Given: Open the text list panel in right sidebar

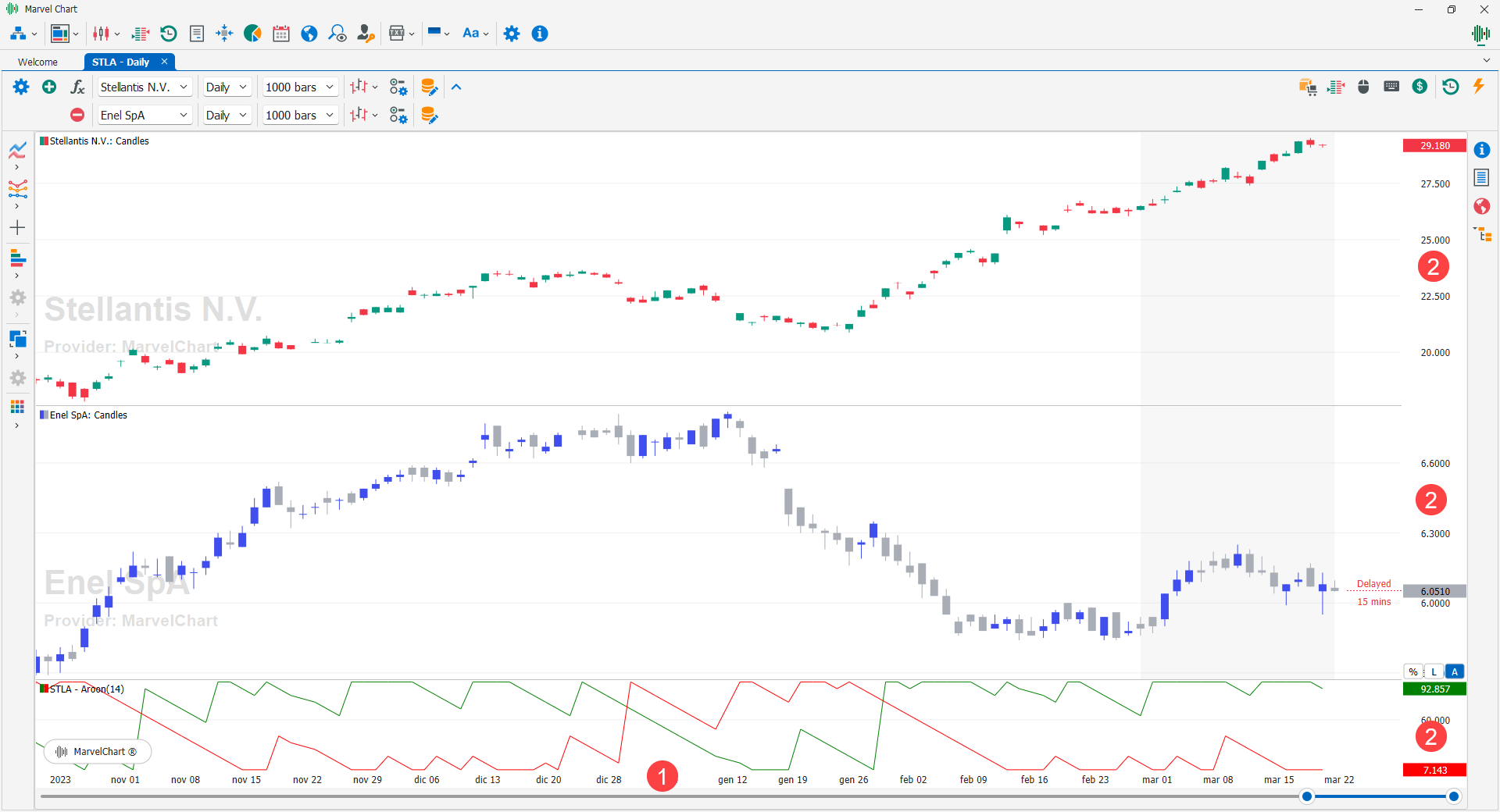Looking at the screenshot, I should point(1482,178).
